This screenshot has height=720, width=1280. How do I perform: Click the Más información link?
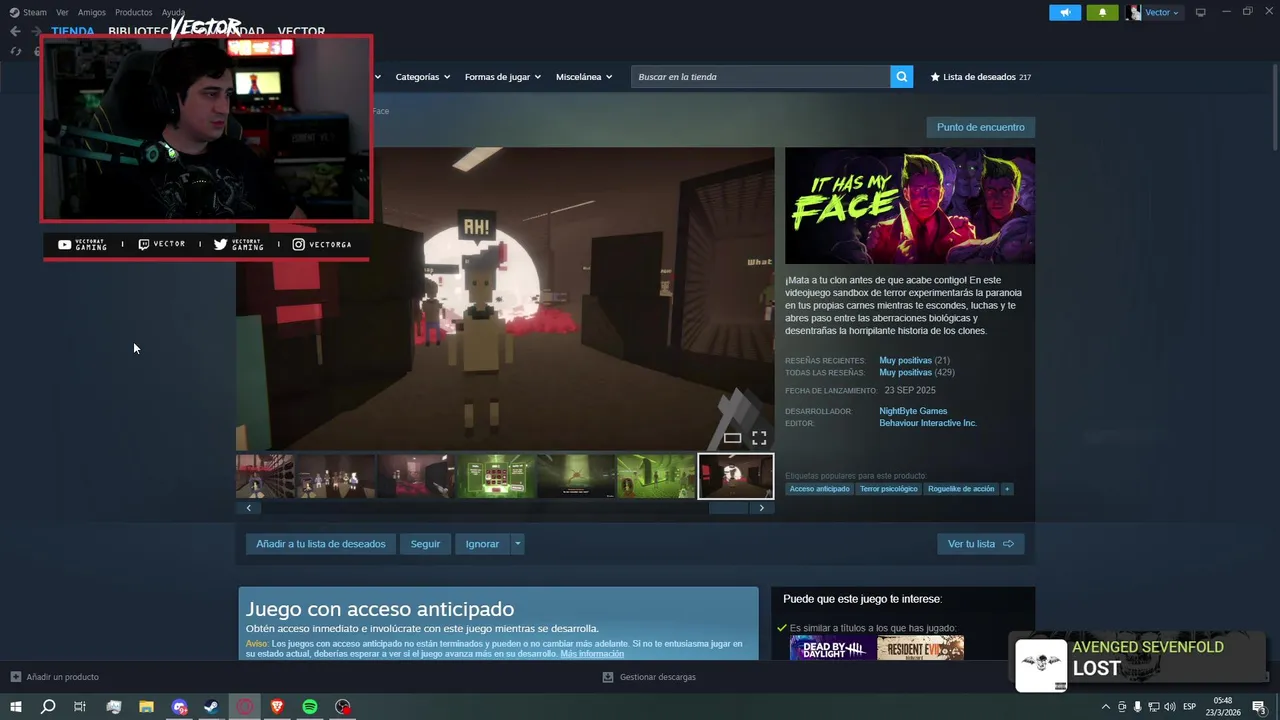(x=592, y=654)
